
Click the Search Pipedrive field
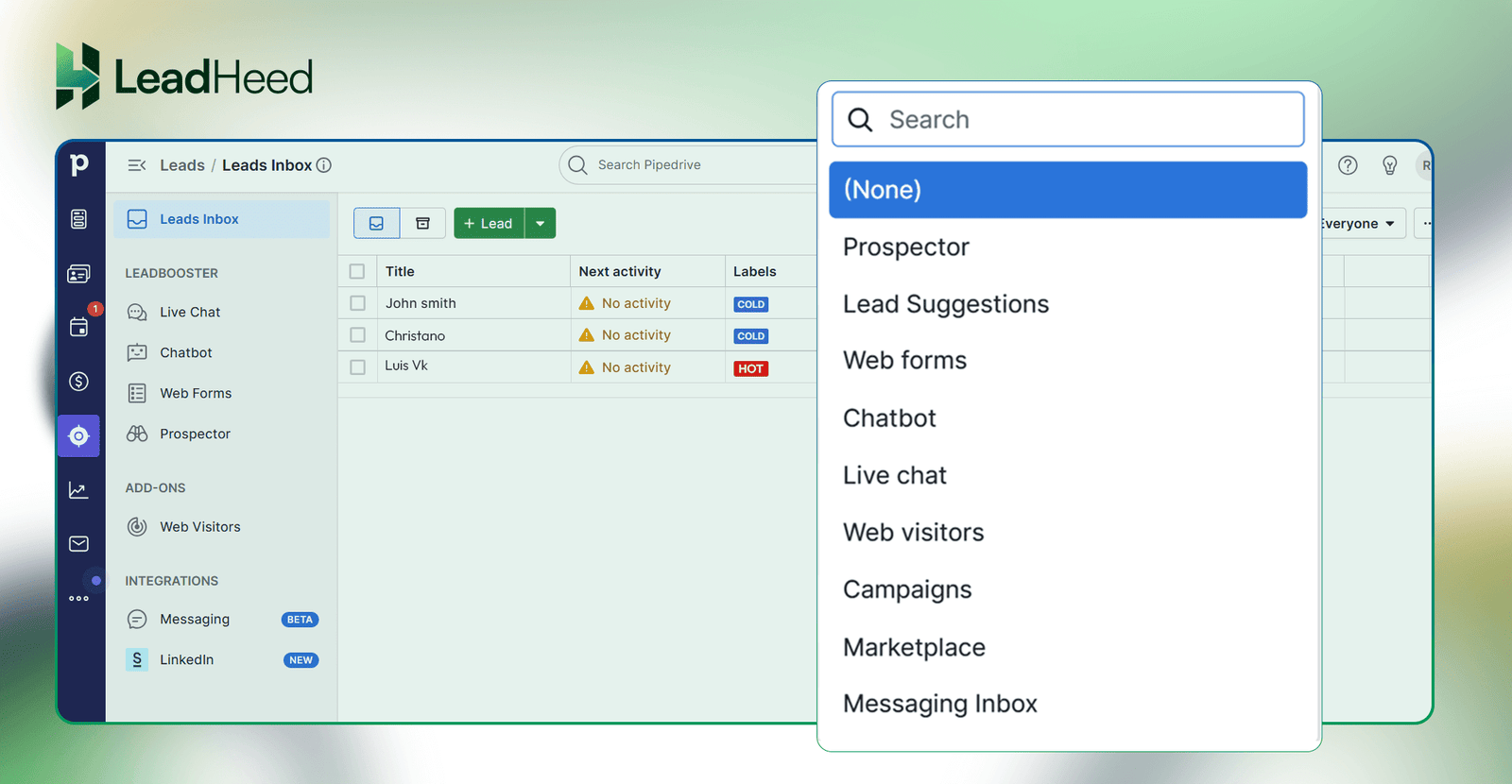(x=688, y=164)
